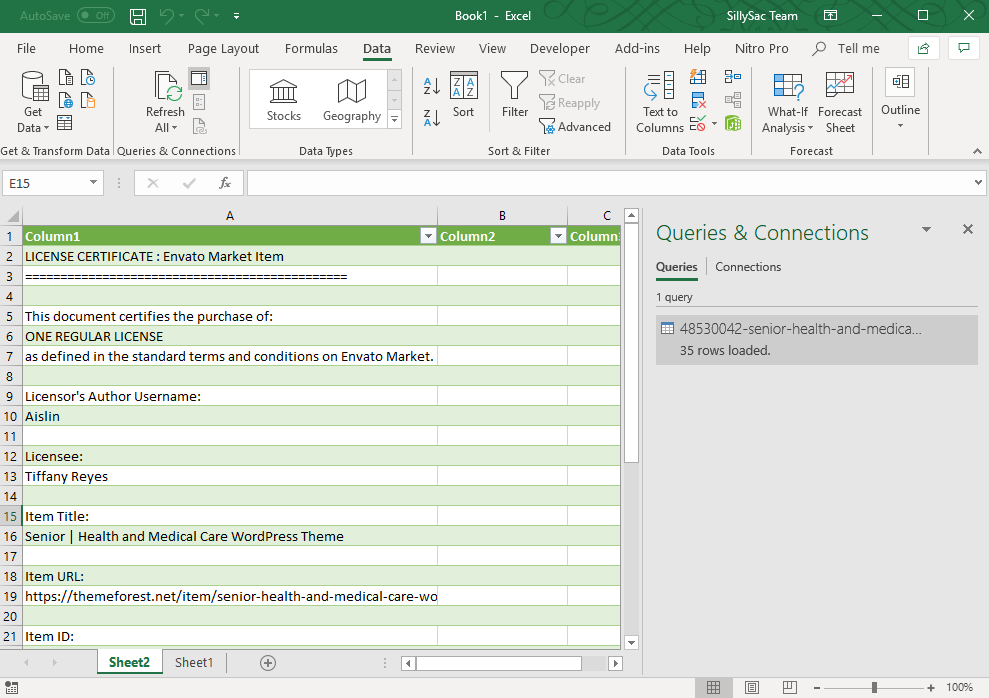
Task: Click the Remove Duplicates icon
Action: pyautogui.click(x=699, y=101)
